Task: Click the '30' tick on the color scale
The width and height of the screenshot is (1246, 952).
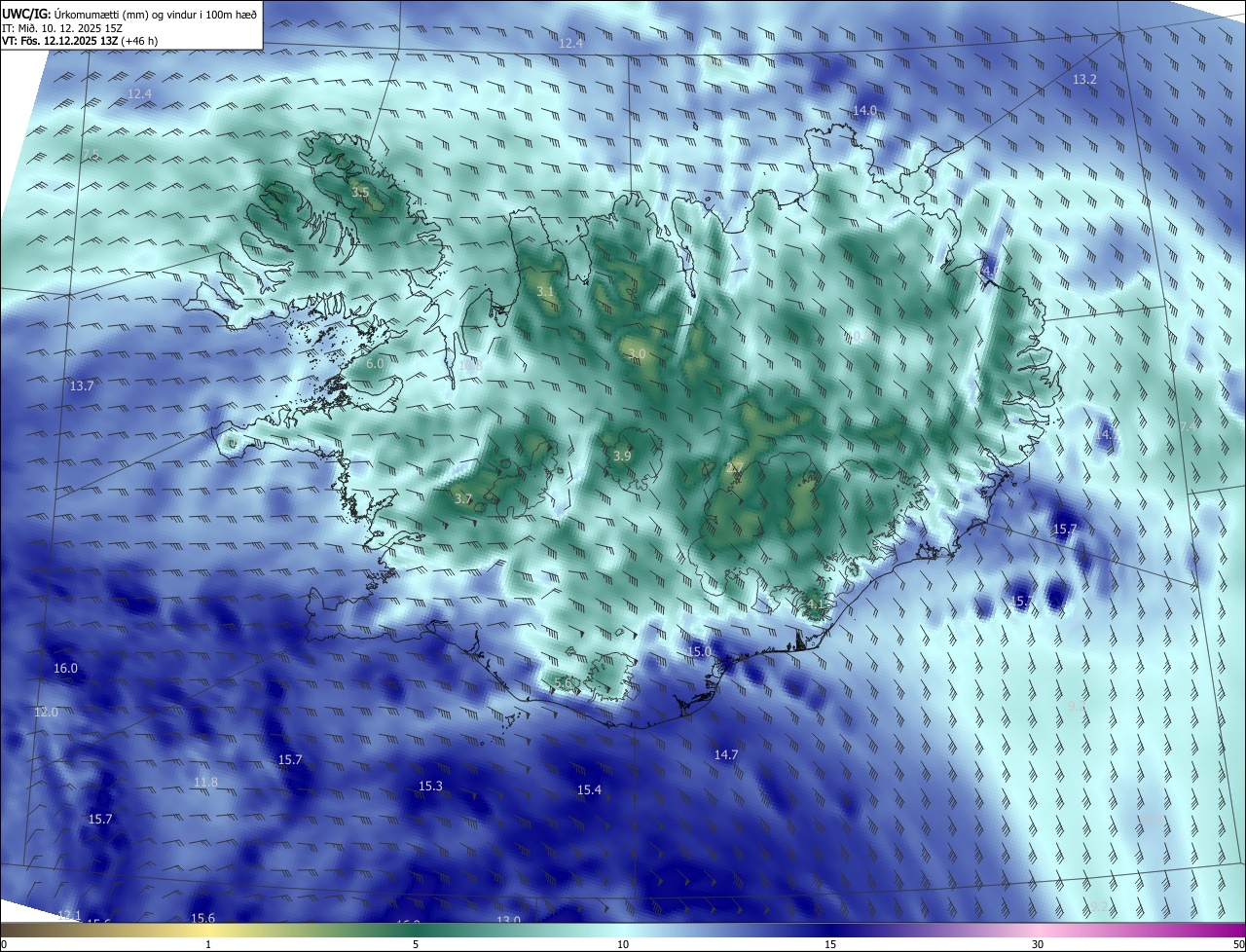Action: 1038,944
